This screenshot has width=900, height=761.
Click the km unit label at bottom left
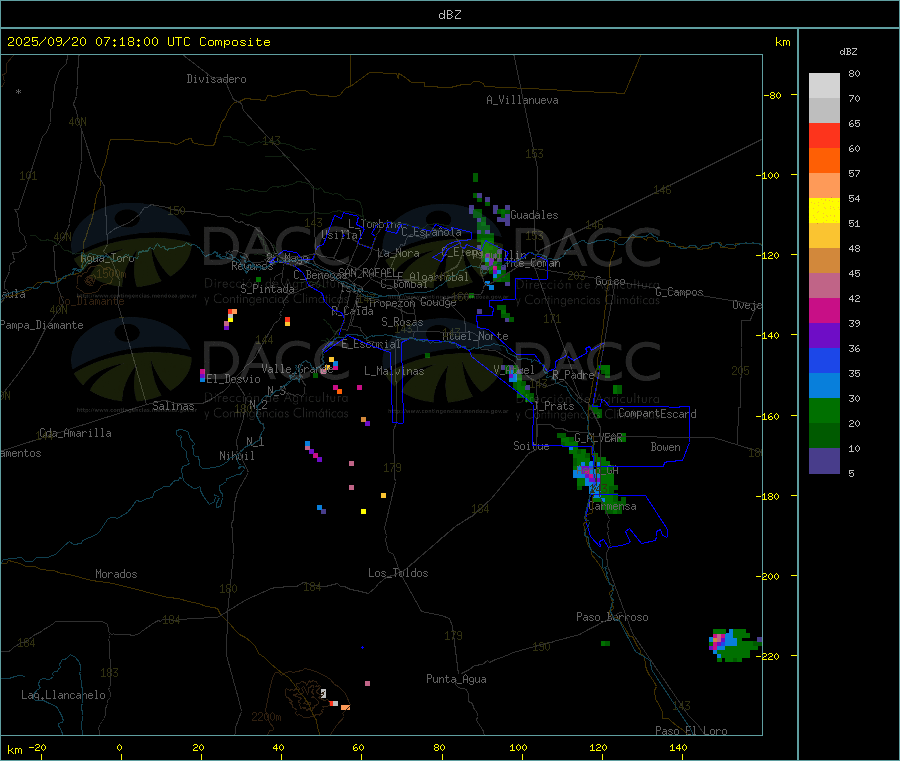coord(14,750)
